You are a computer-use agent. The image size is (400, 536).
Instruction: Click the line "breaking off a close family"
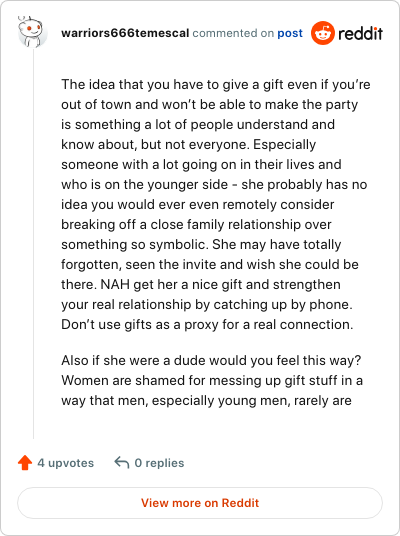pos(196,224)
